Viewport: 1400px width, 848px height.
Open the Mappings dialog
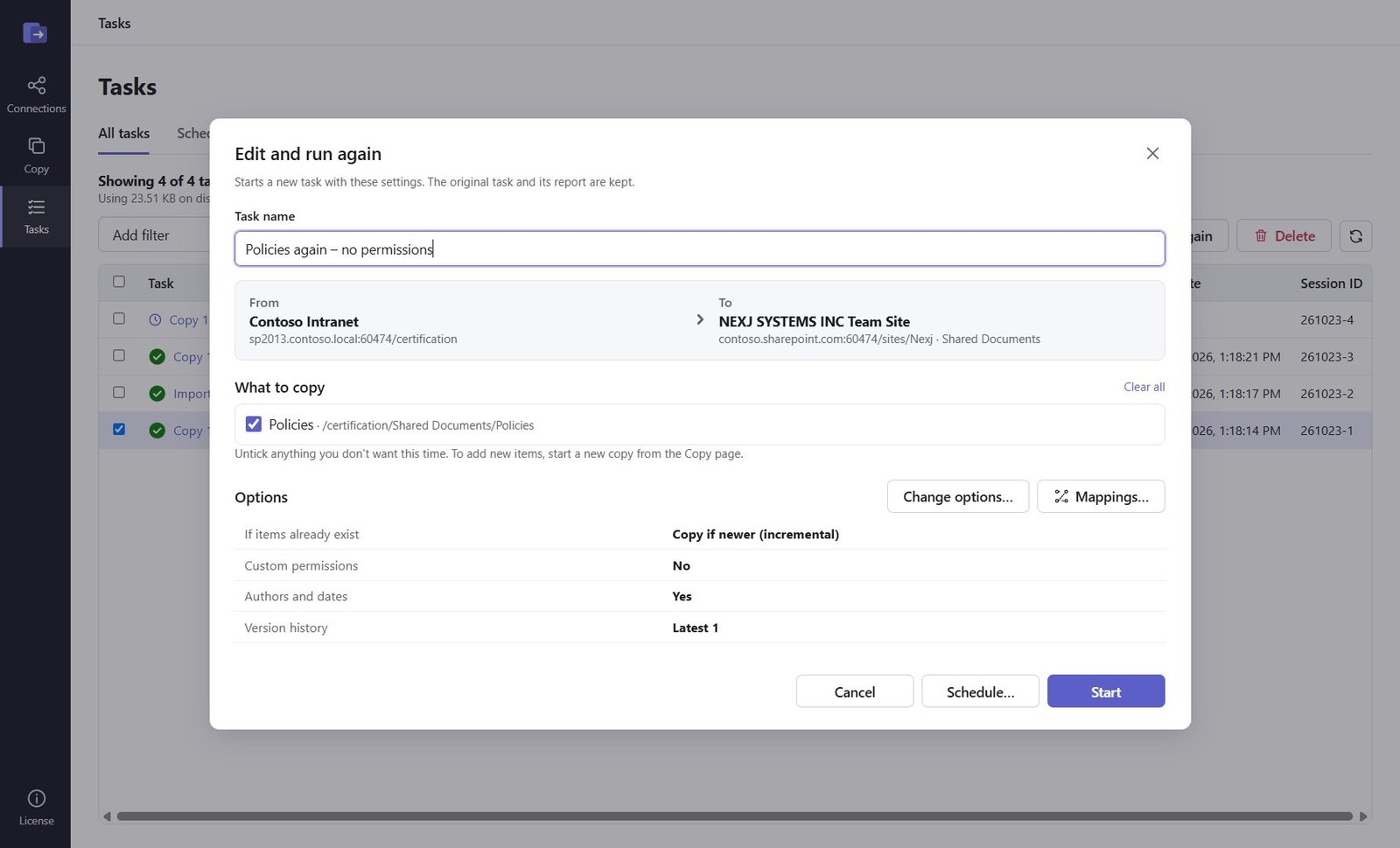(1101, 496)
